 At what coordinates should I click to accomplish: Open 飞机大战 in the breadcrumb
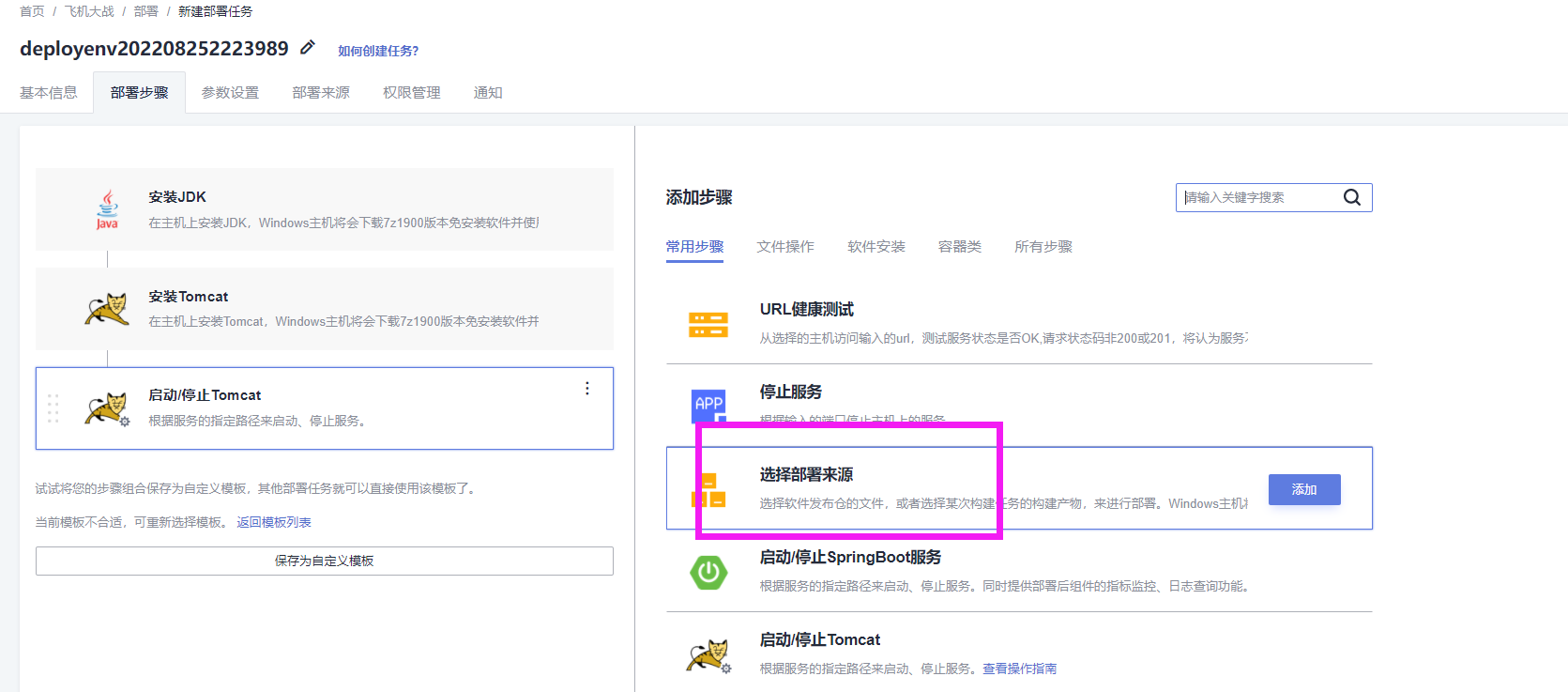(89, 11)
